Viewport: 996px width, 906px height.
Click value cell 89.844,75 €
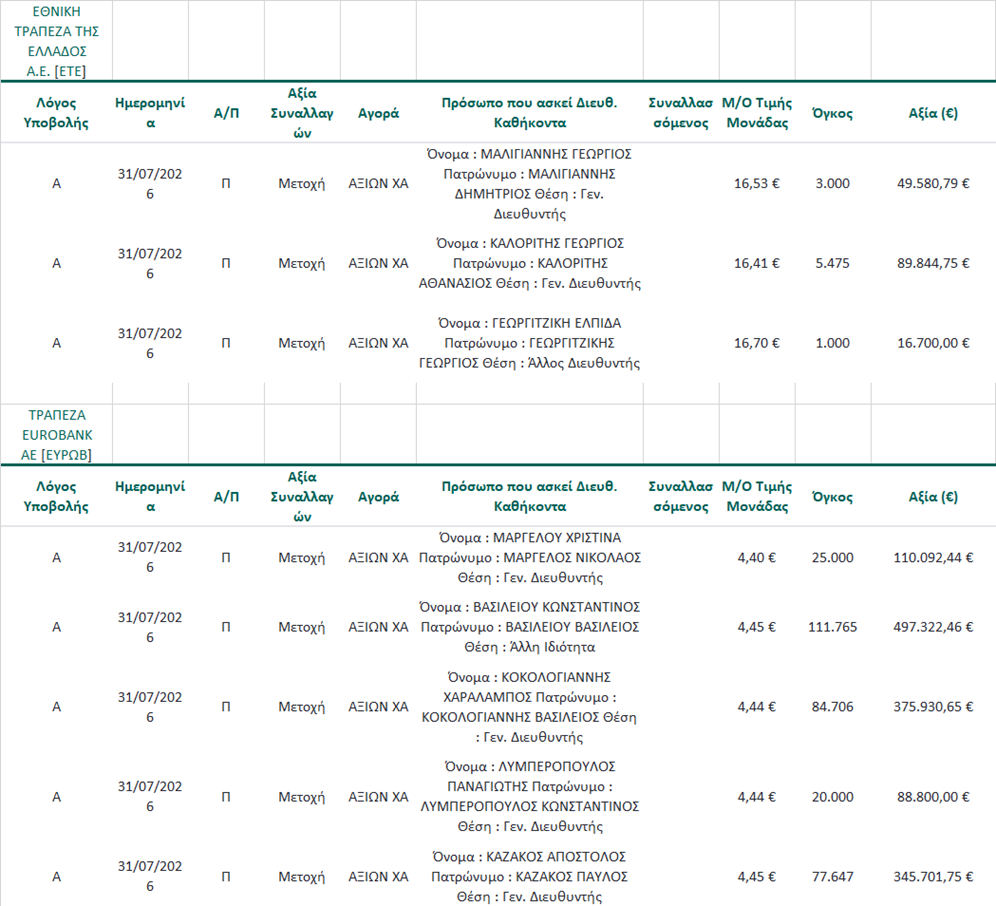[933, 263]
